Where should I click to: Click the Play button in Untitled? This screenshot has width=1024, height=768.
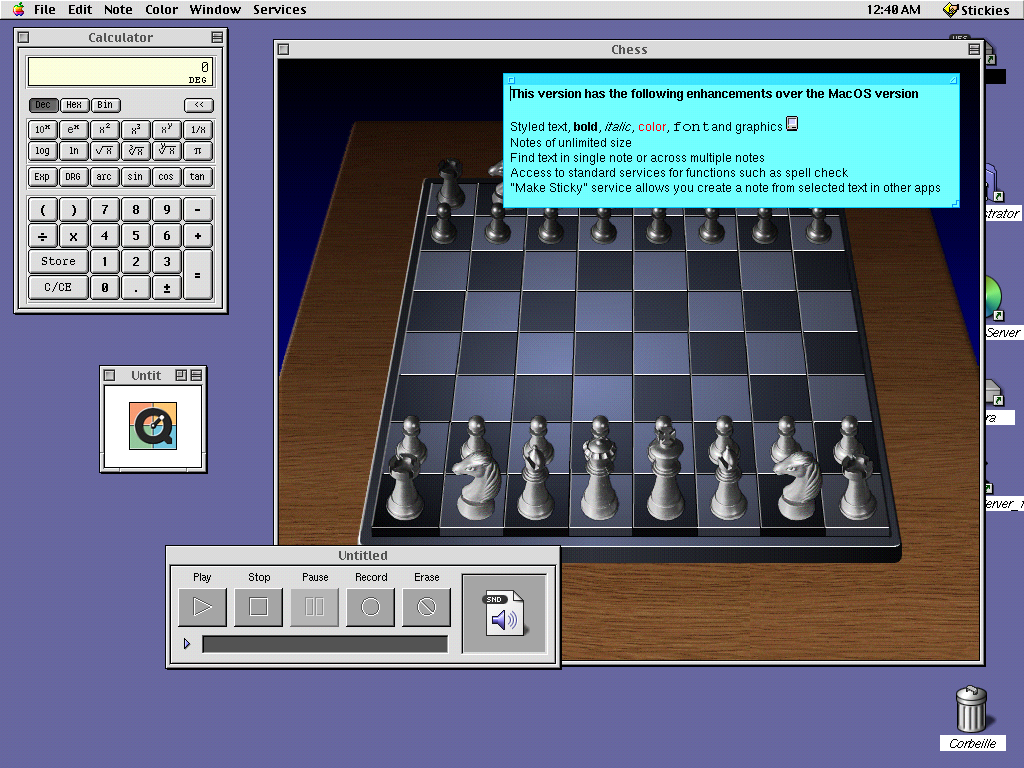(202, 607)
